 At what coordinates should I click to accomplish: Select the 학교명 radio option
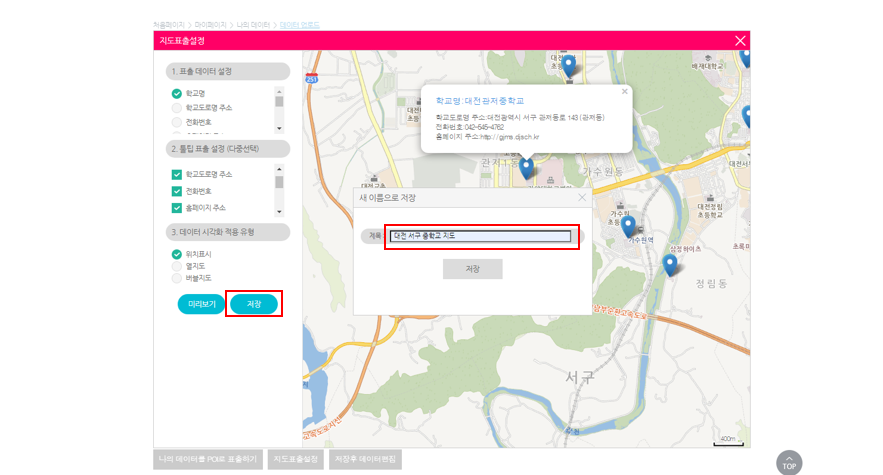pyautogui.click(x=177, y=94)
